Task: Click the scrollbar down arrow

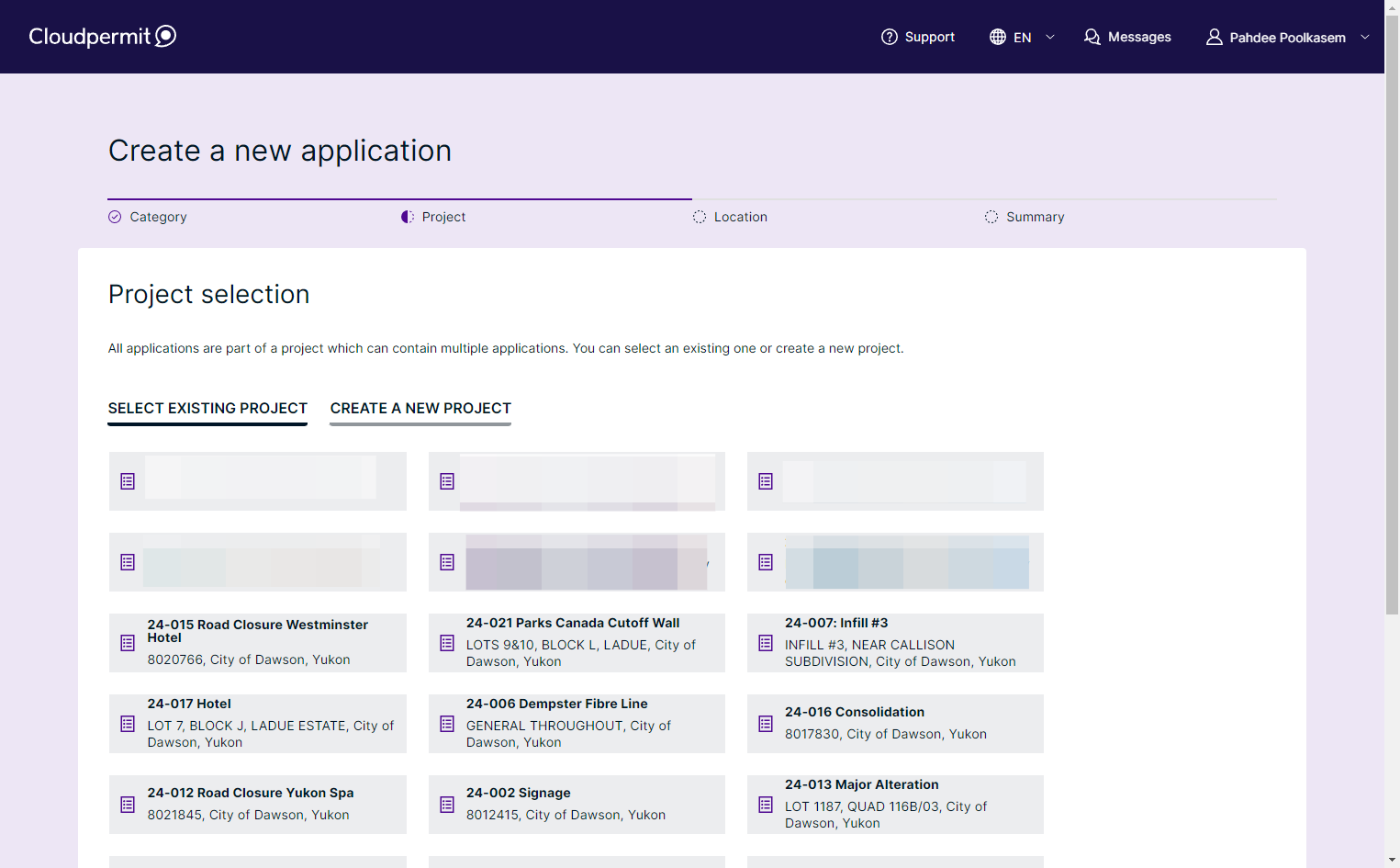Action: [x=1392, y=861]
